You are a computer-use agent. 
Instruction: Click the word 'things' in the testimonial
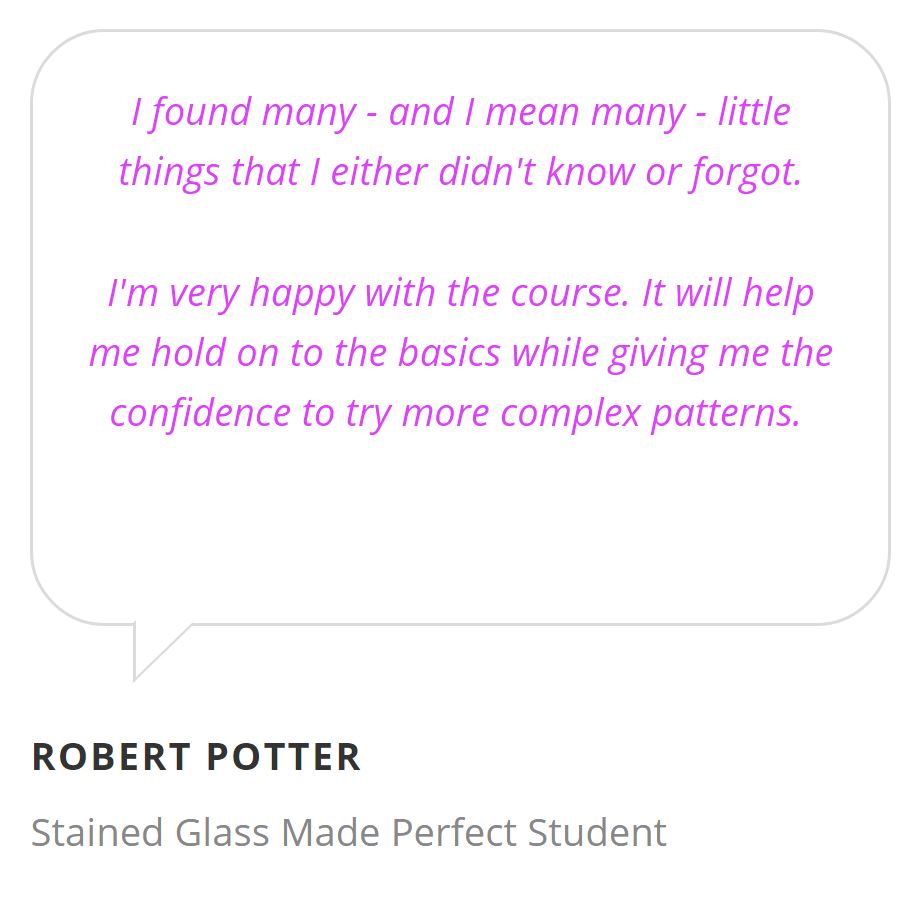pos(170,174)
